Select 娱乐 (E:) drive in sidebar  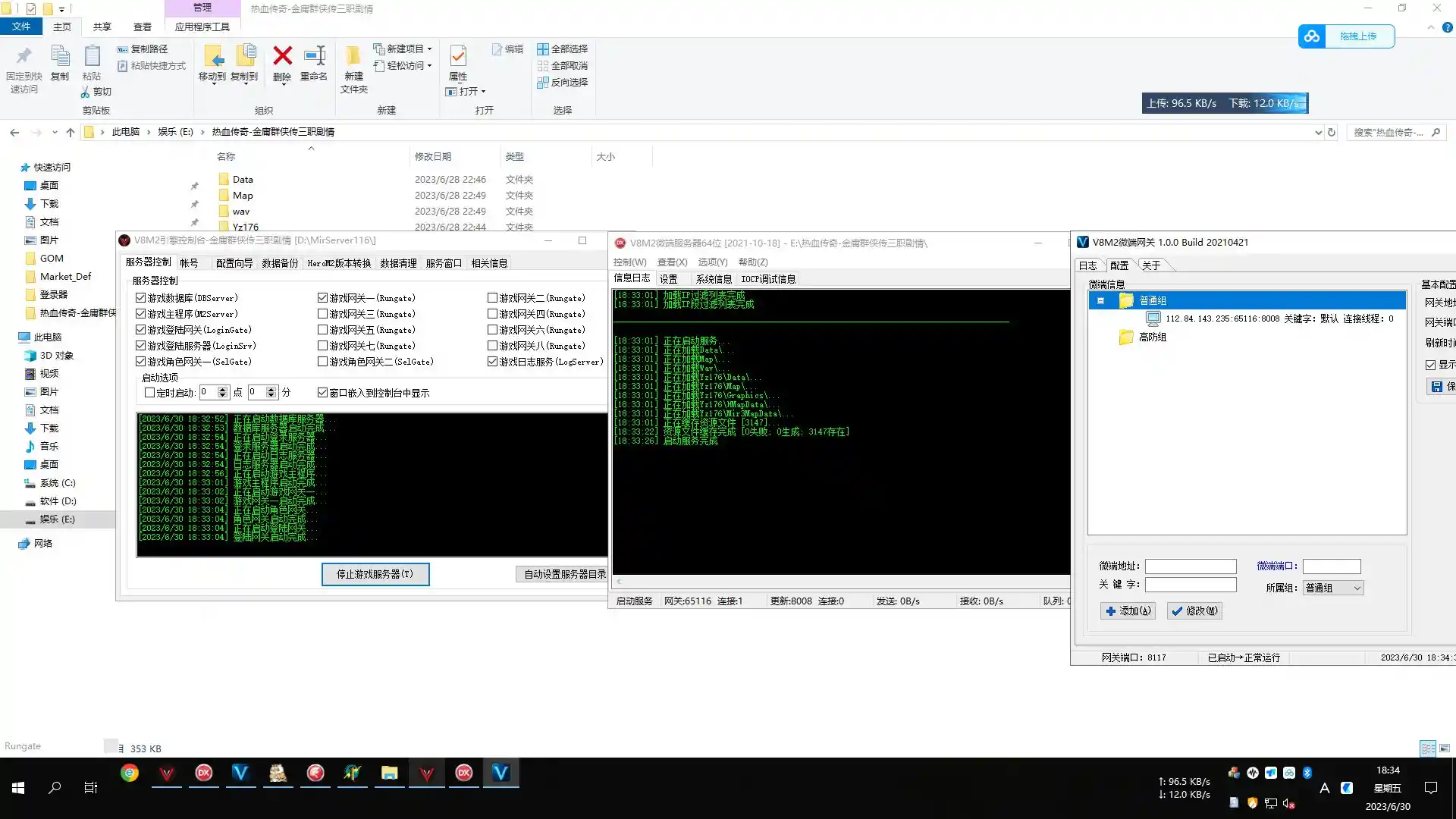tap(58, 519)
